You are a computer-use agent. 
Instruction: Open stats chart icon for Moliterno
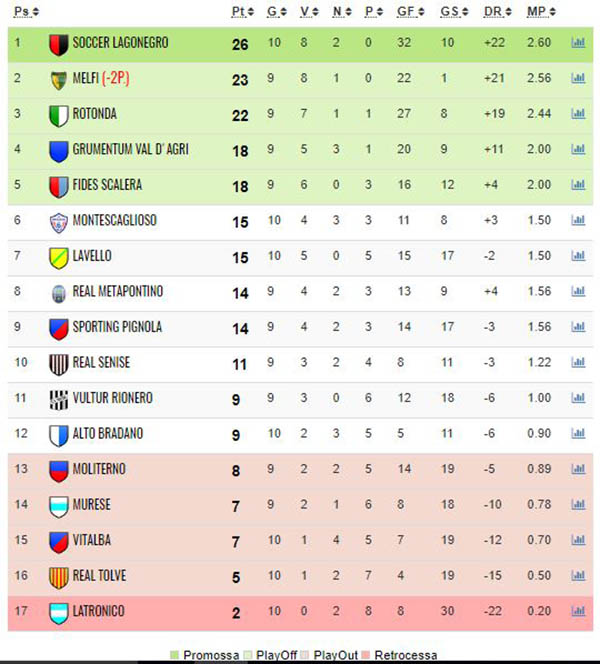578,469
